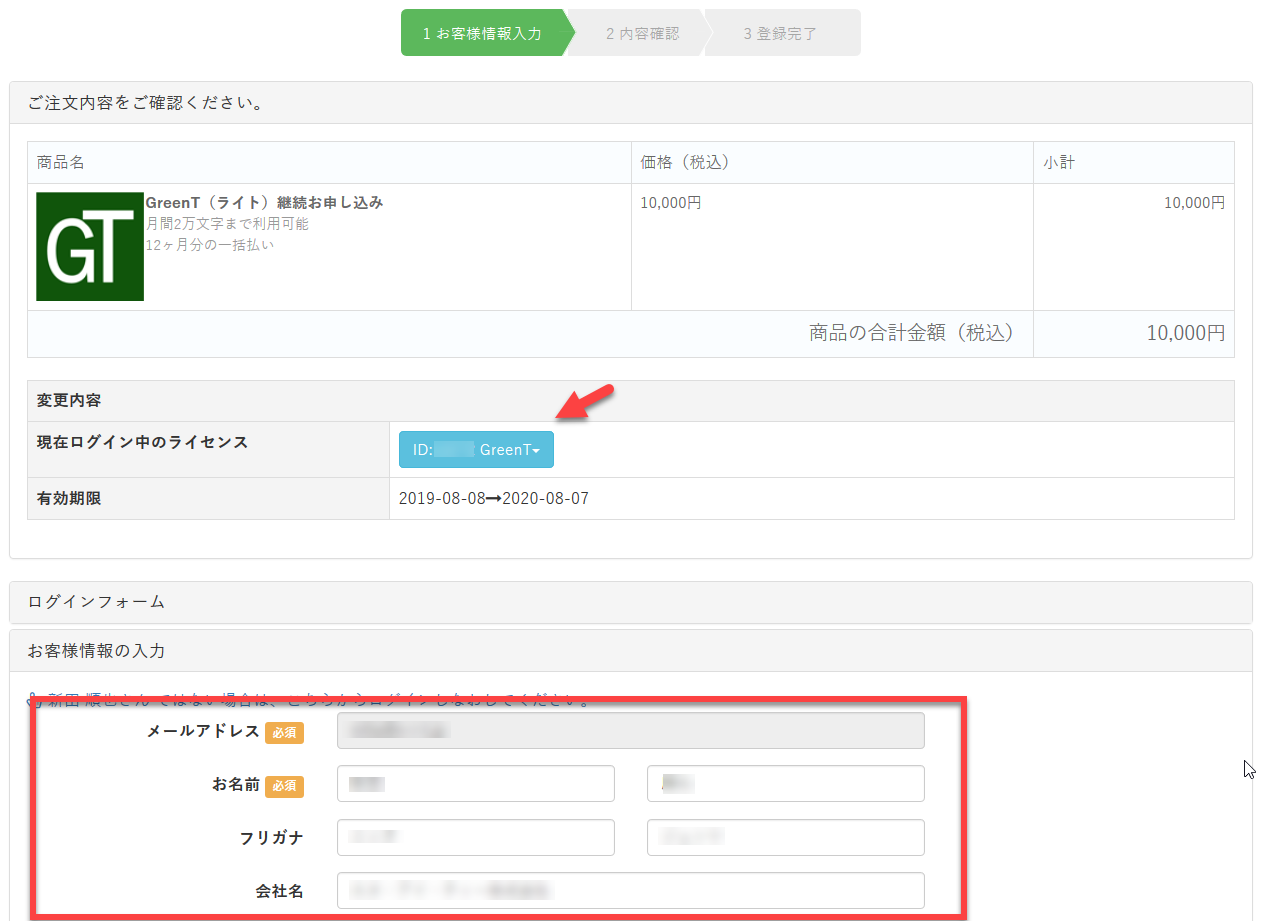Collapse the お客様情報の入力 panel header

coord(96,651)
